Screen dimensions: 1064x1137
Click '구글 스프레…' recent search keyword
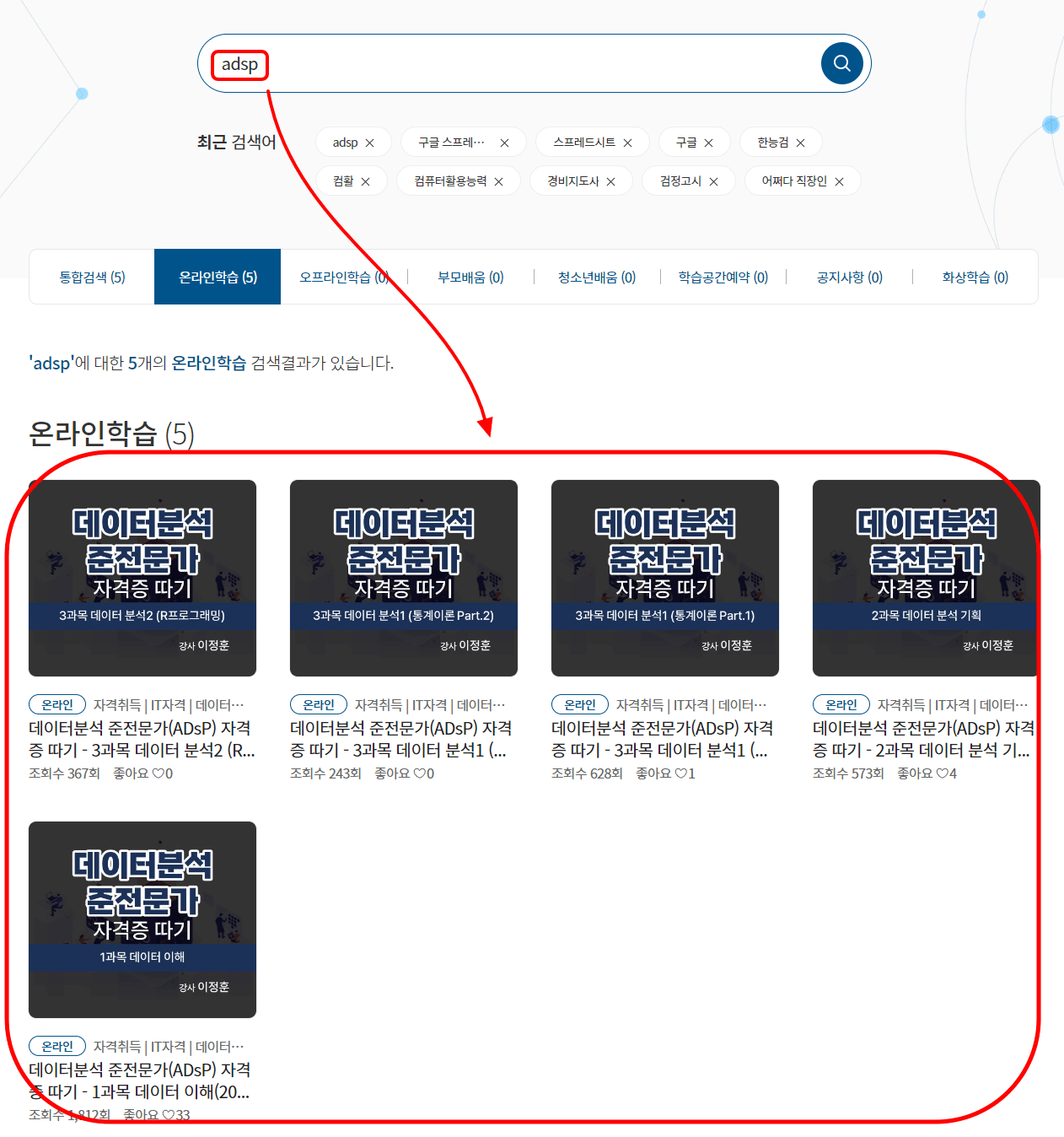click(452, 143)
